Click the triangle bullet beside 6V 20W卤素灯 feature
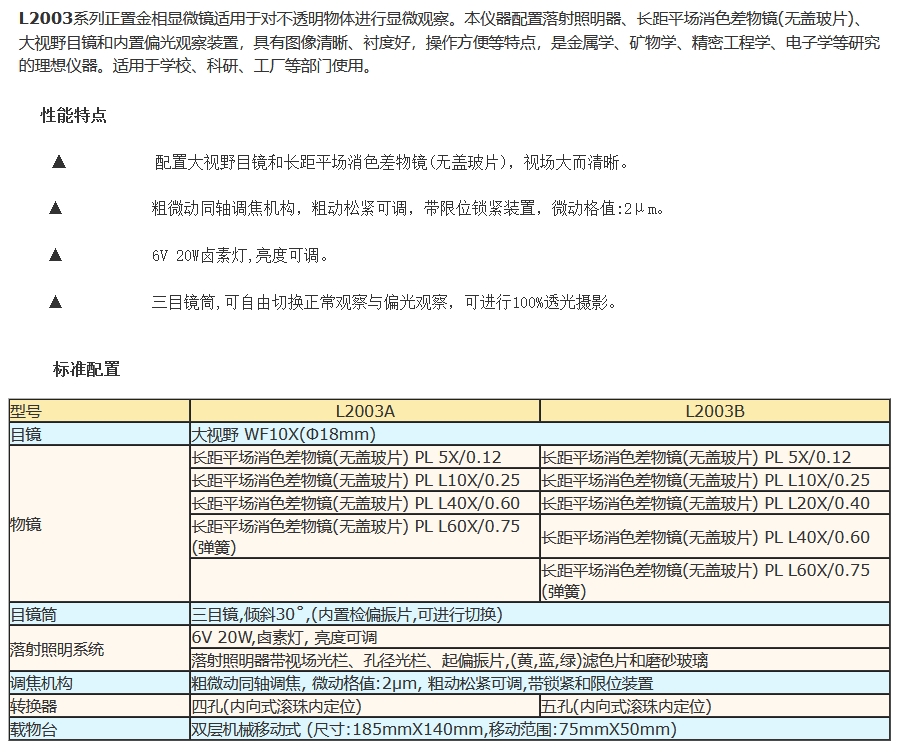Viewport: 913px width, 752px height. click(56, 255)
